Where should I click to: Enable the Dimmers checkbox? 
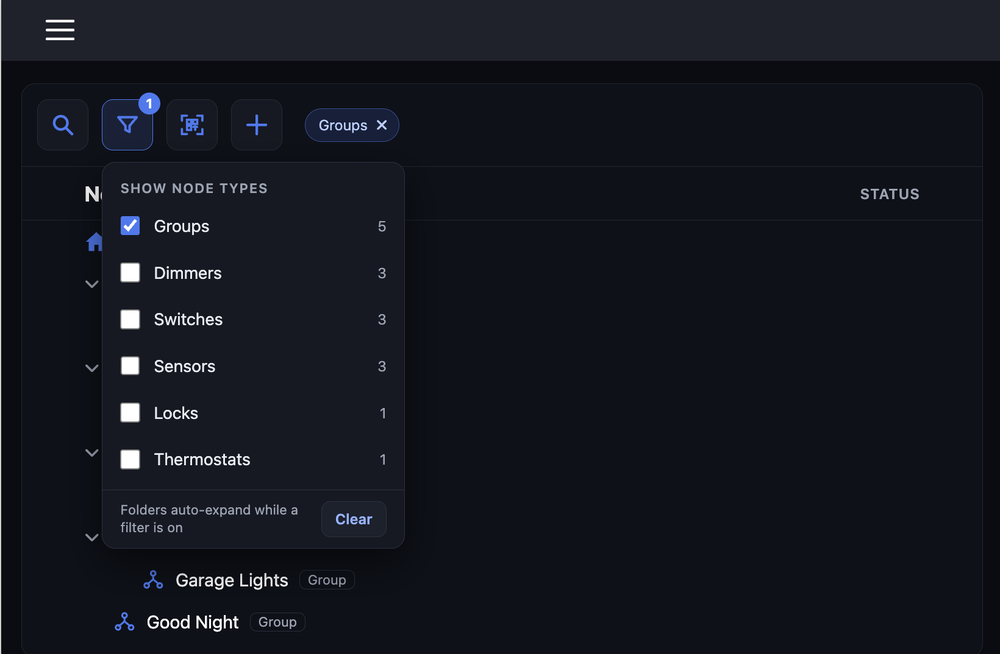130,272
